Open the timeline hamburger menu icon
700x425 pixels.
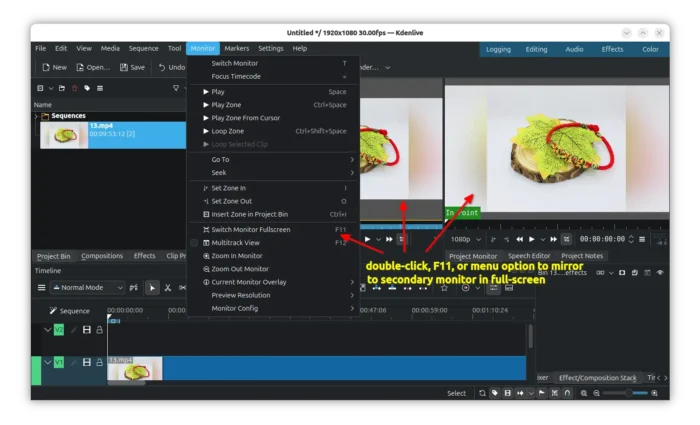(x=41, y=288)
